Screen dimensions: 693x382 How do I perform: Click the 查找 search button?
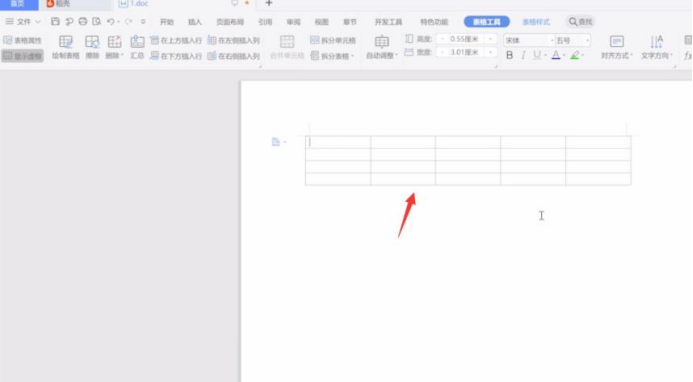pyautogui.click(x=580, y=21)
